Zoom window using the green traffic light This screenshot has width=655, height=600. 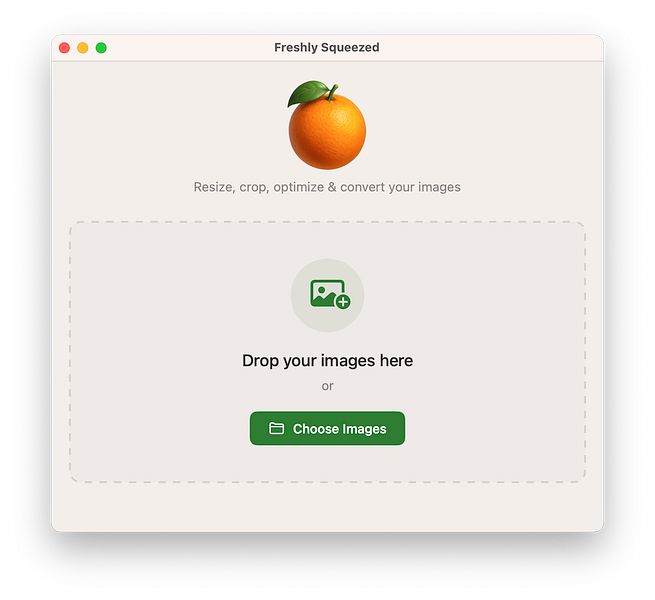pyautogui.click(x=101, y=48)
